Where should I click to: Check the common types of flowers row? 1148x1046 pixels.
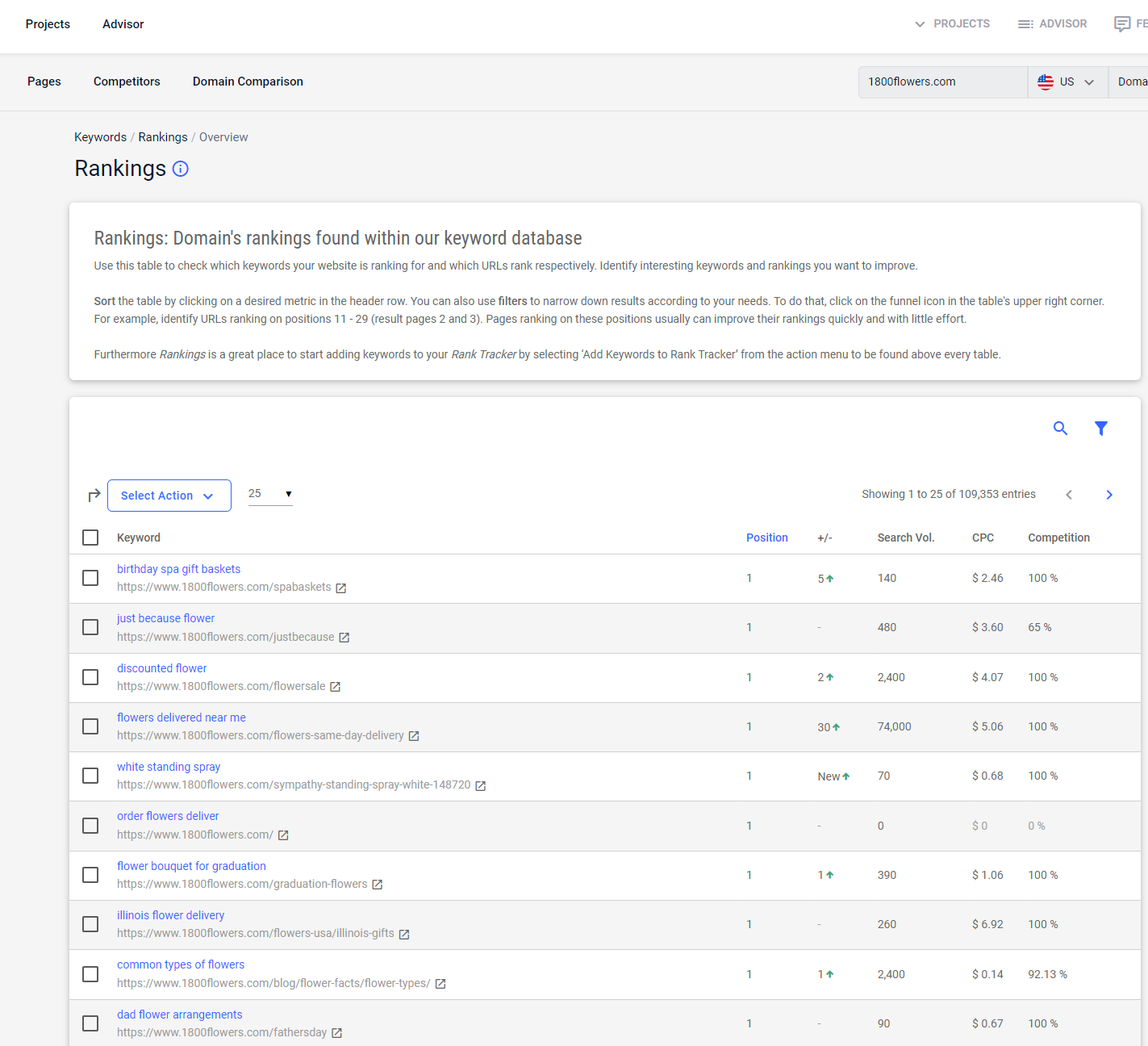pos(90,974)
